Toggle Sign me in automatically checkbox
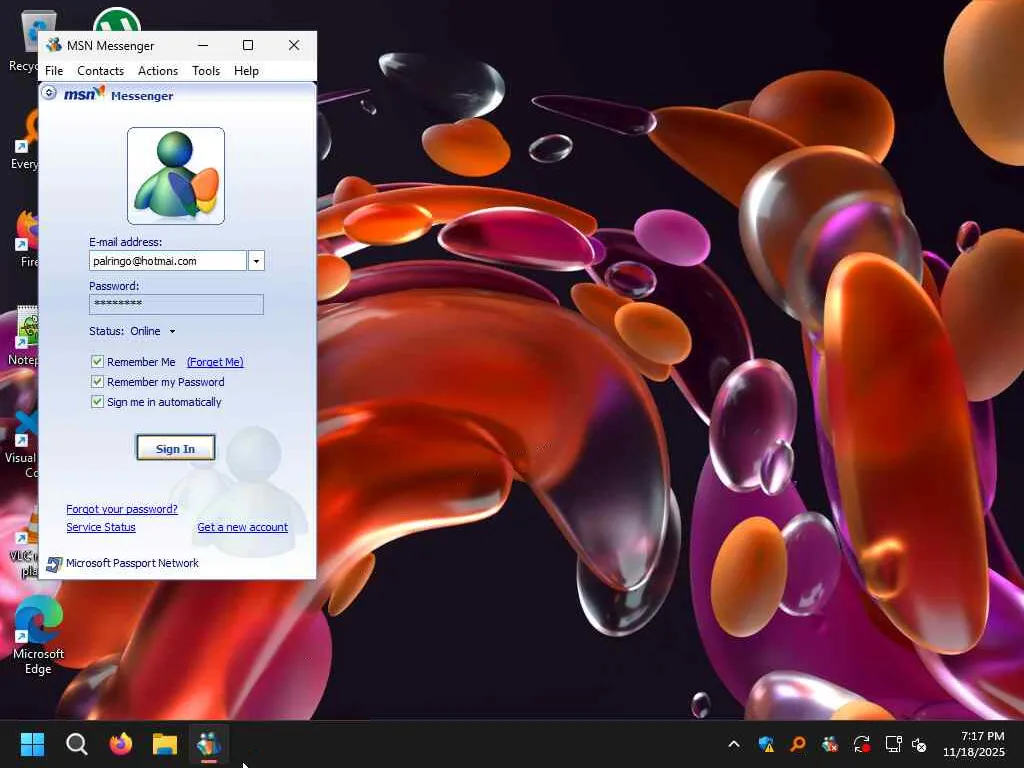1024x768 pixels. click(x=97, y=402)
